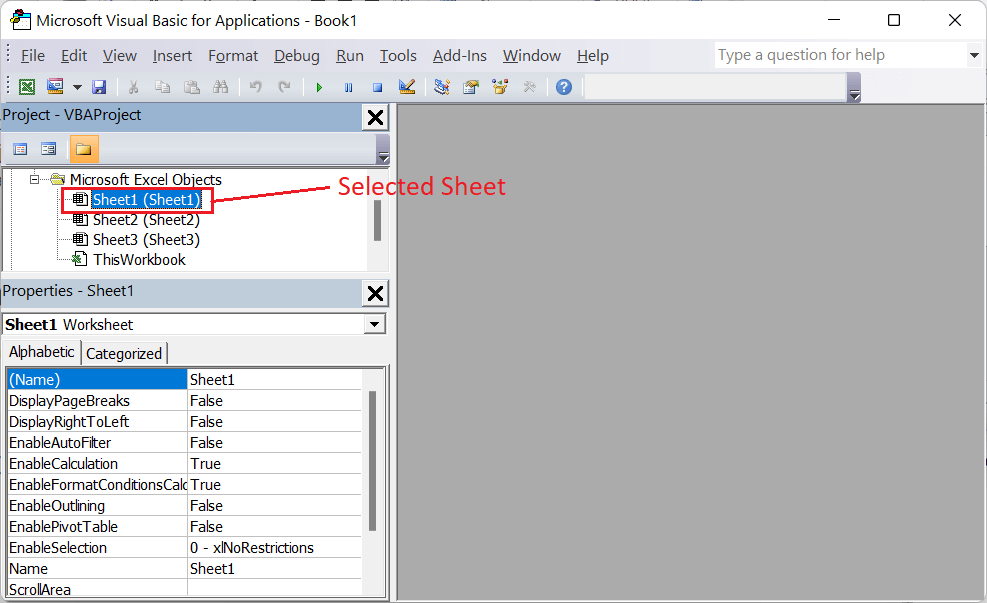Screen dimensions: 987x603
Task: Open Project panel toolbar options arrow
Action: coord(383,150)
